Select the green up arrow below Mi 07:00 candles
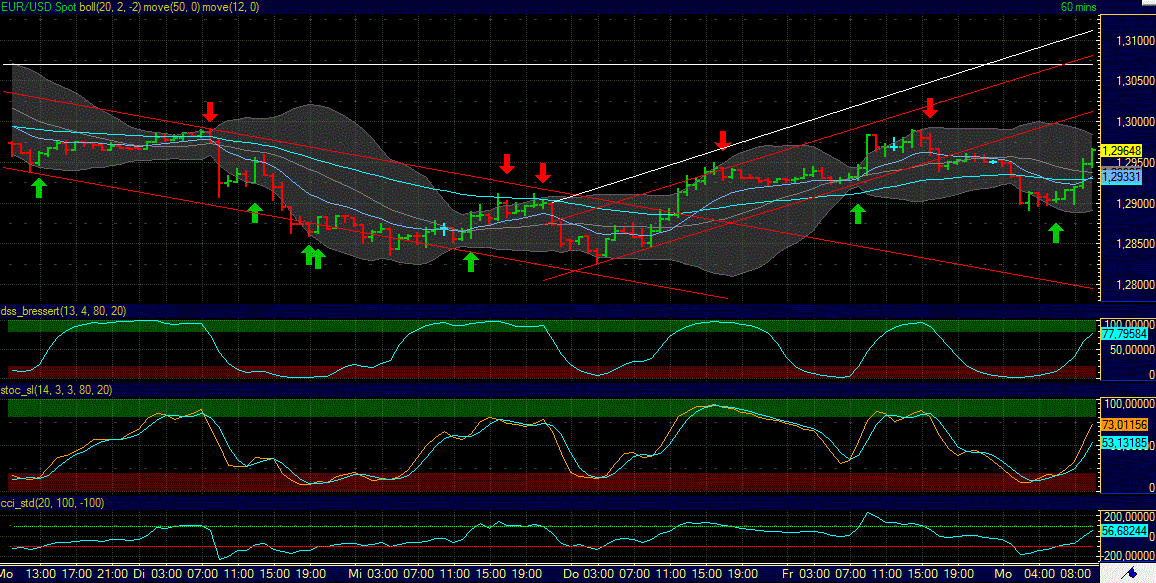 (x=470, y=260)
